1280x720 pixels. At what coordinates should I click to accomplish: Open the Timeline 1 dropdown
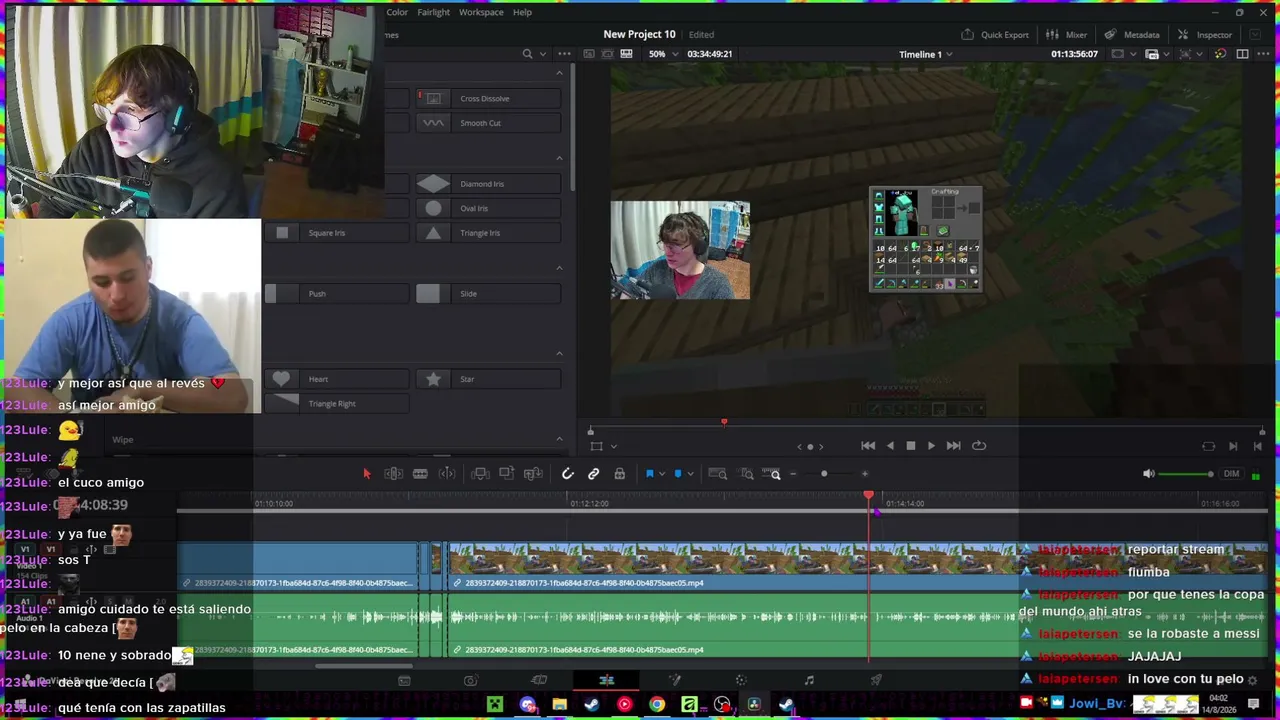click(926, 54)
